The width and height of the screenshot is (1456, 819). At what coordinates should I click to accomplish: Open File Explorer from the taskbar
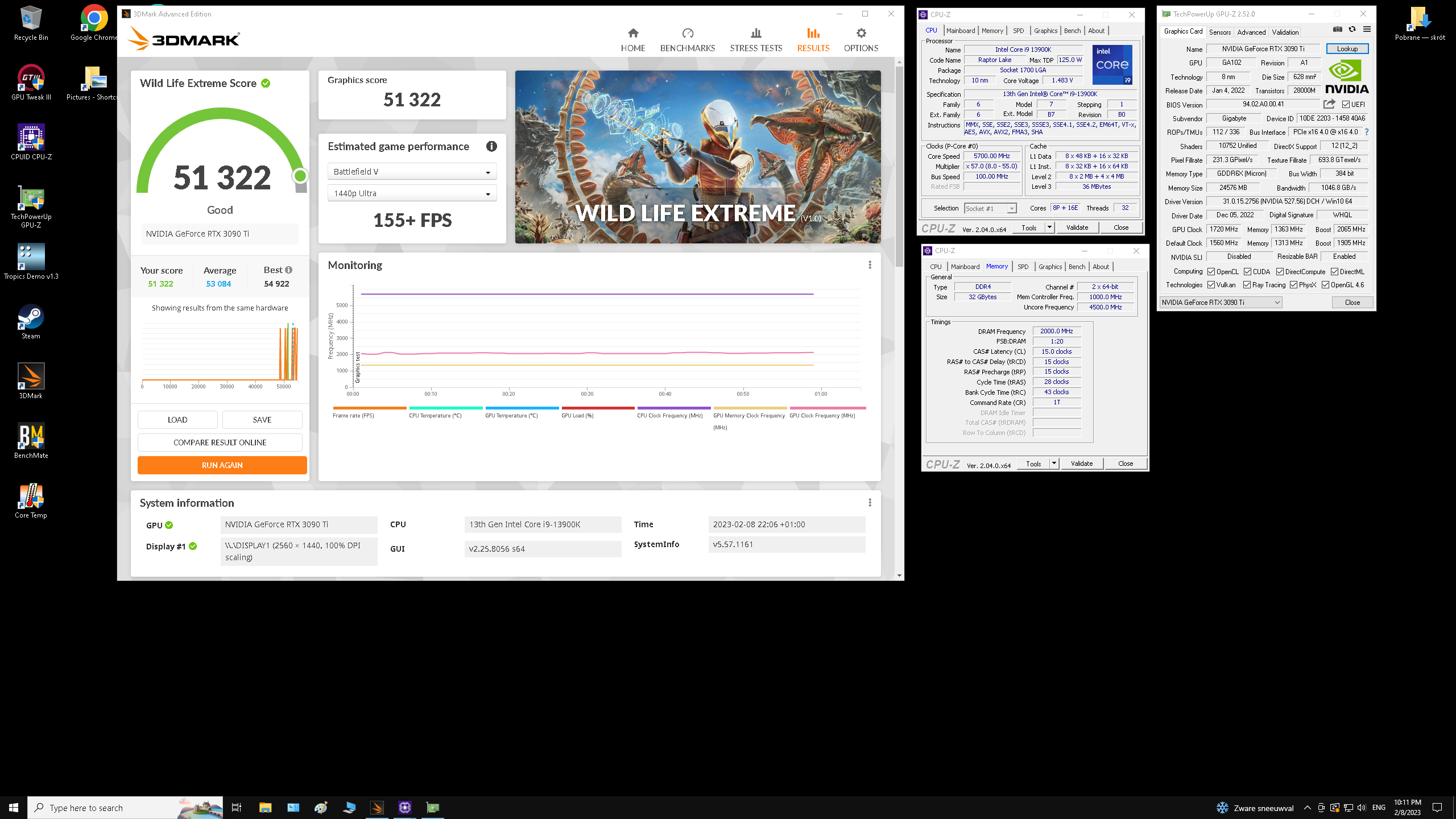(x=265, y=808)
